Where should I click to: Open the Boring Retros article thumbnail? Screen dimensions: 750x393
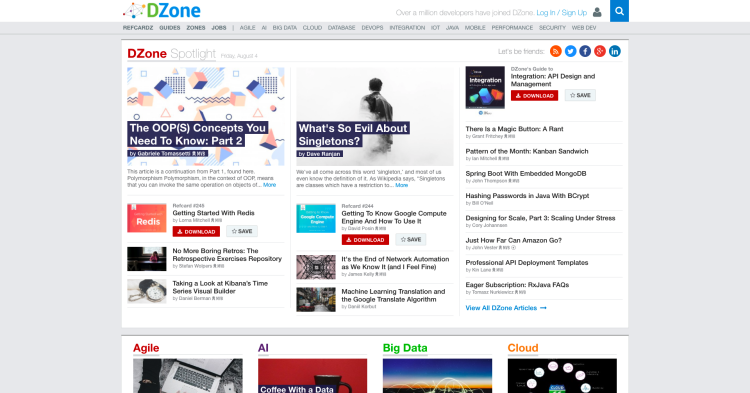click(x=147, y=259)
